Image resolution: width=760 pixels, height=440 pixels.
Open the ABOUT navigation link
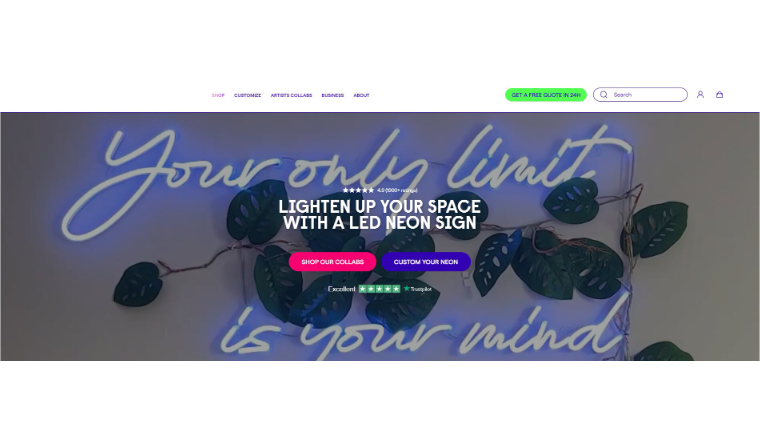(361, 95)
